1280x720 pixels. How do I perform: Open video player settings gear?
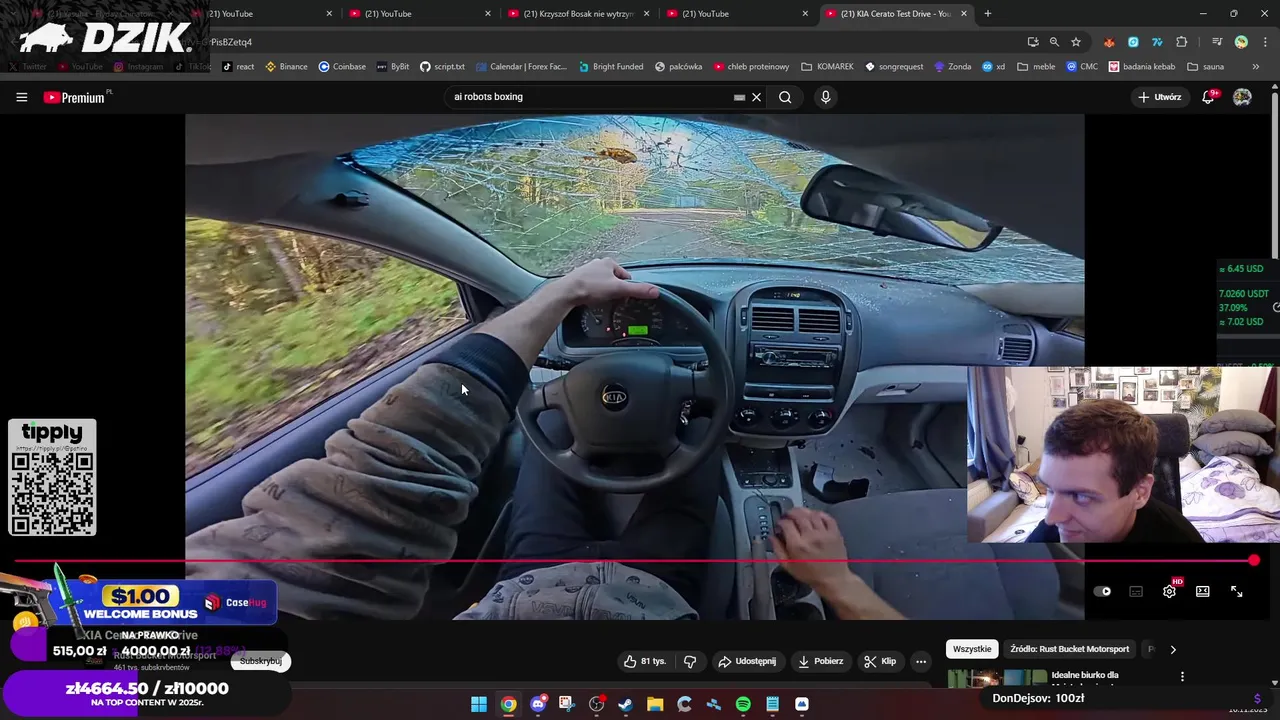pyautogui.click(x=1169, y=591)
